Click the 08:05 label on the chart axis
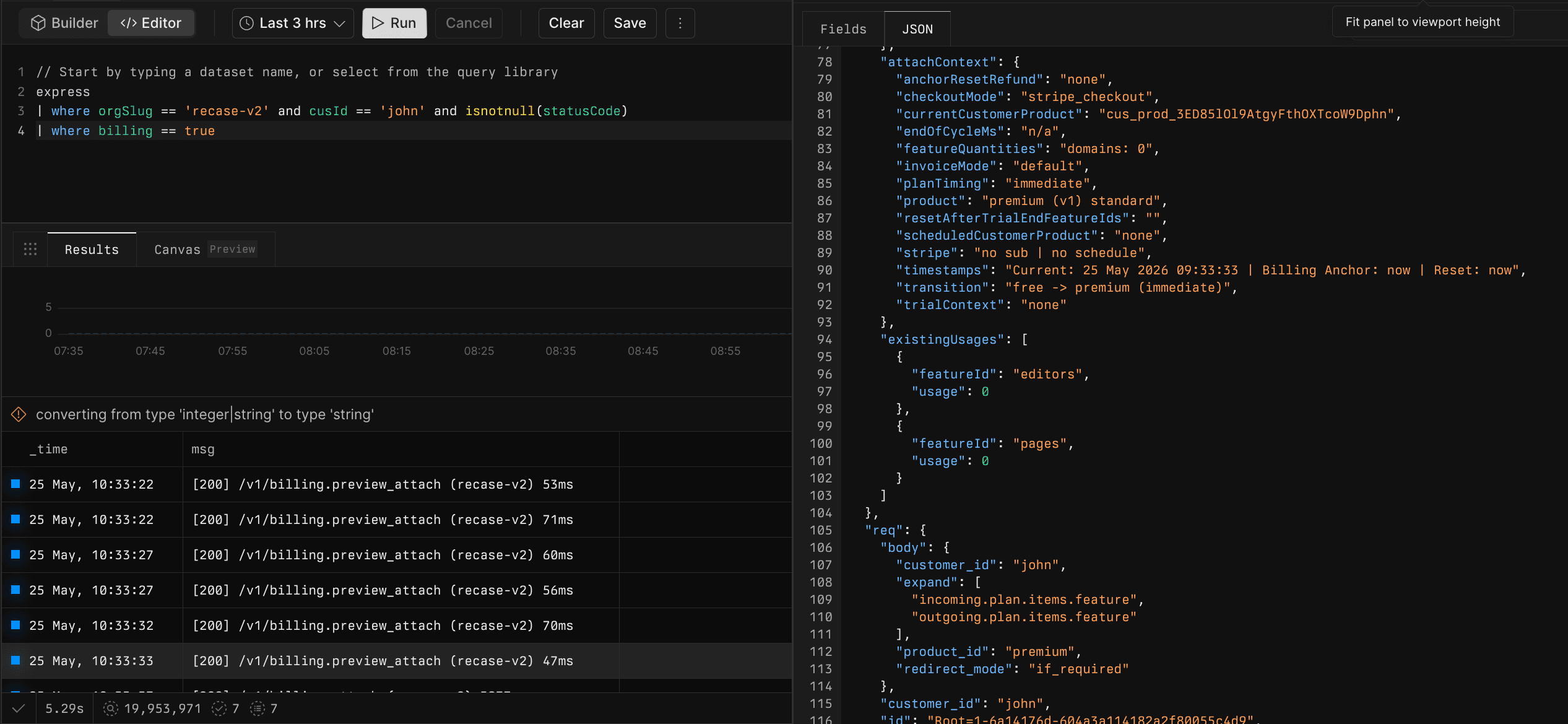 tap(314, 351)
